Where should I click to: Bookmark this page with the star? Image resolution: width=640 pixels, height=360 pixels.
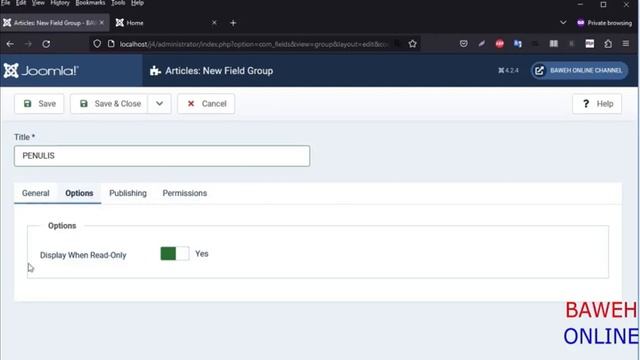[412, 44]
